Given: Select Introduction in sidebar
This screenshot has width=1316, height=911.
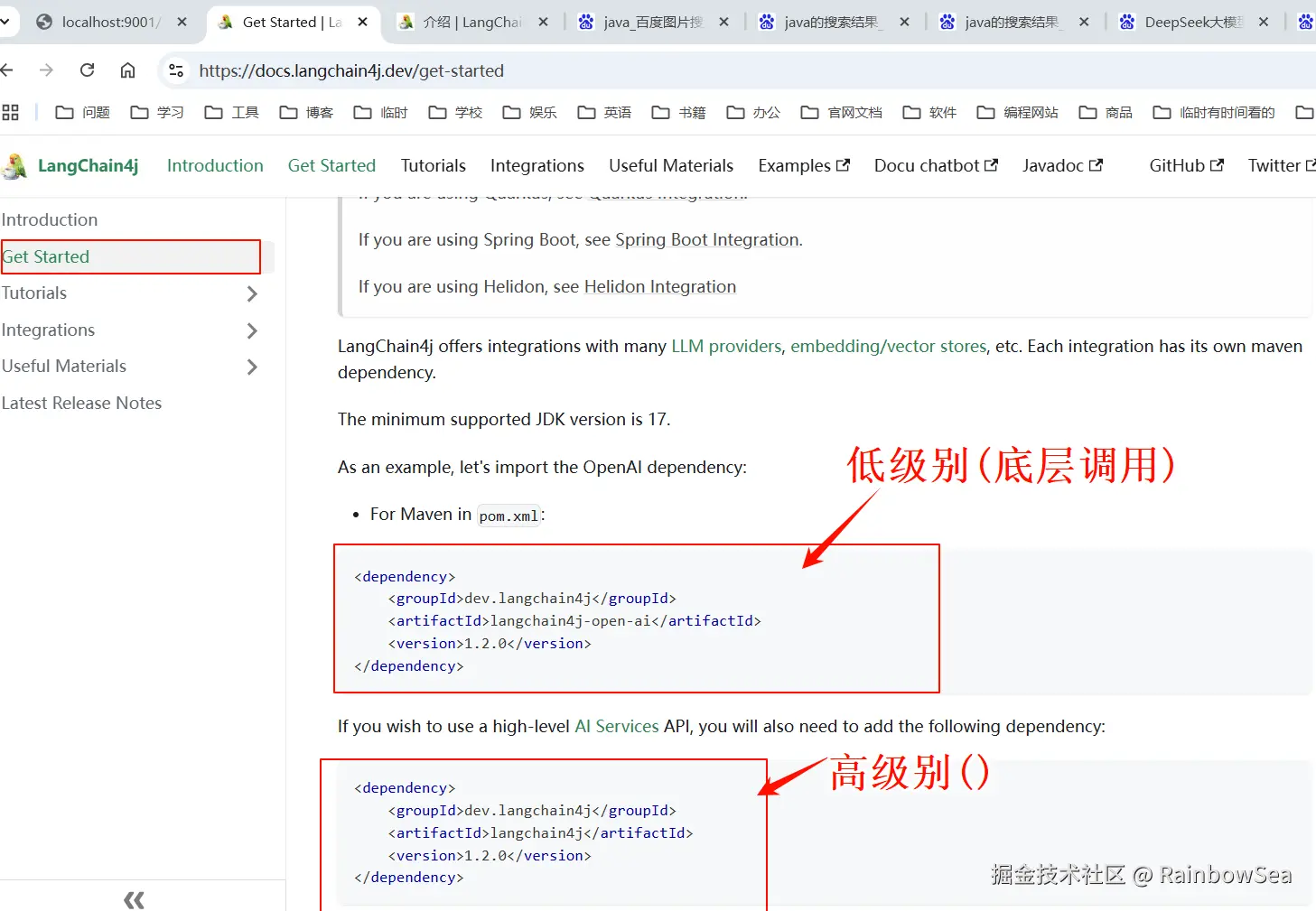Looking at the screenshot, I should [50, 219].
